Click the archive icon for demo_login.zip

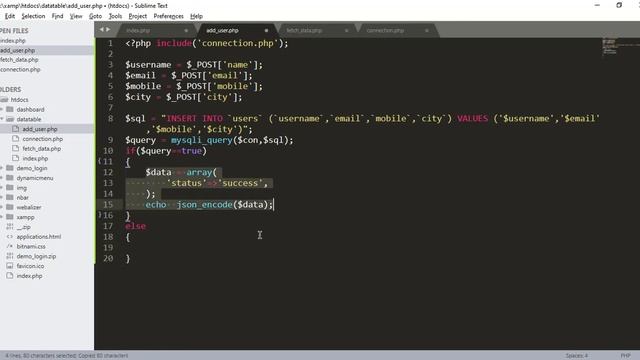click(10, 256)
